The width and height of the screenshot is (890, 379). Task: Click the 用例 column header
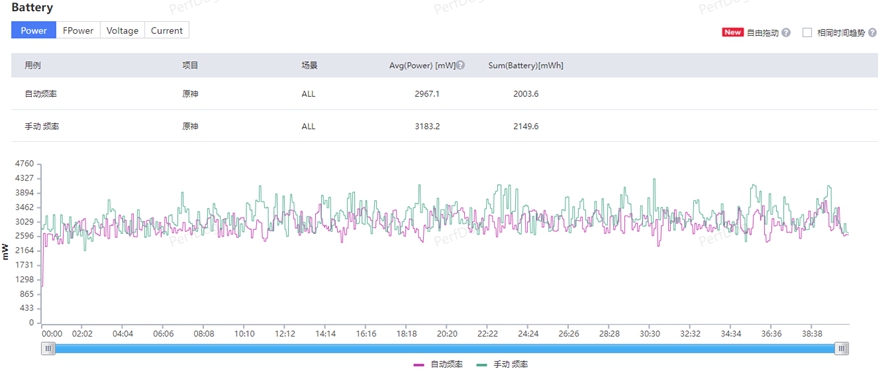[32, 65]
